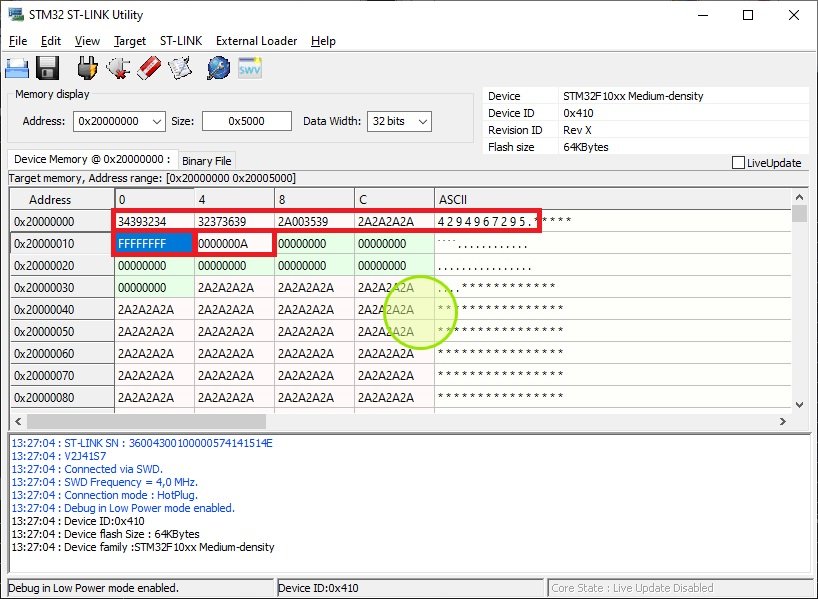Select the 2A003539 memory cell
Viewport: 818px width, 599px height.
click(x=314, y=222)
